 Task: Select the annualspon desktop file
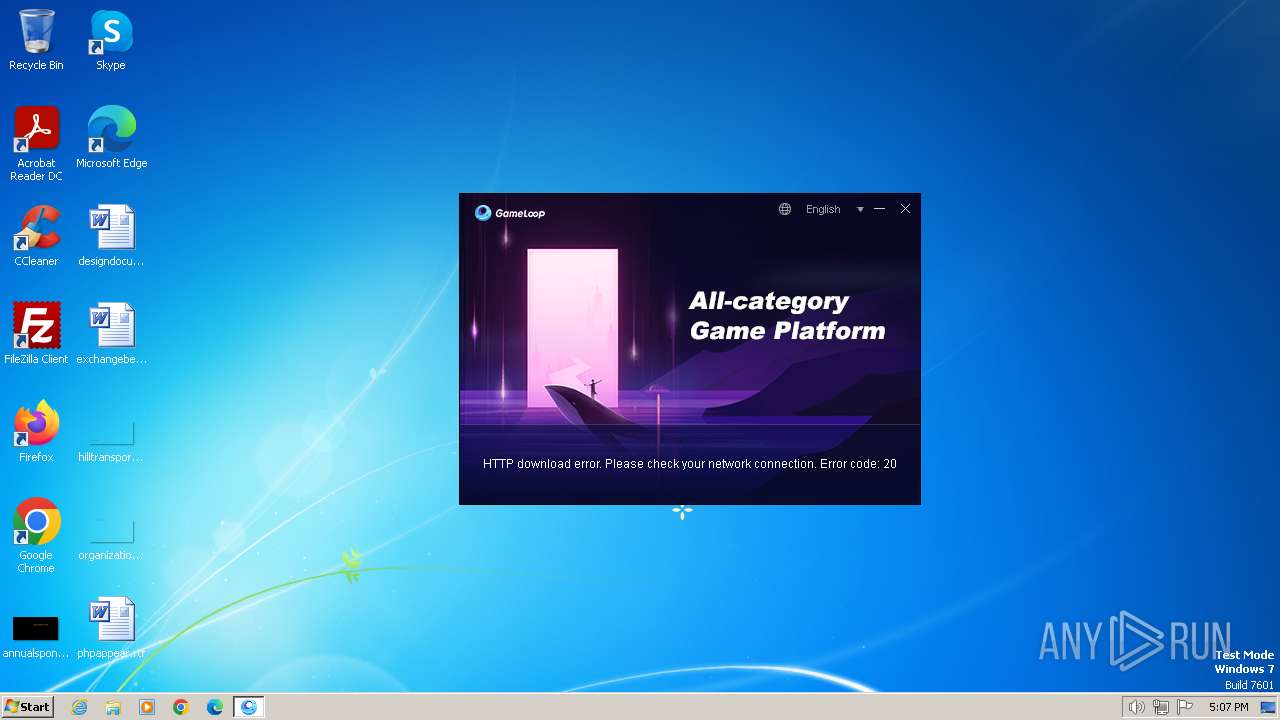(36, 636)
